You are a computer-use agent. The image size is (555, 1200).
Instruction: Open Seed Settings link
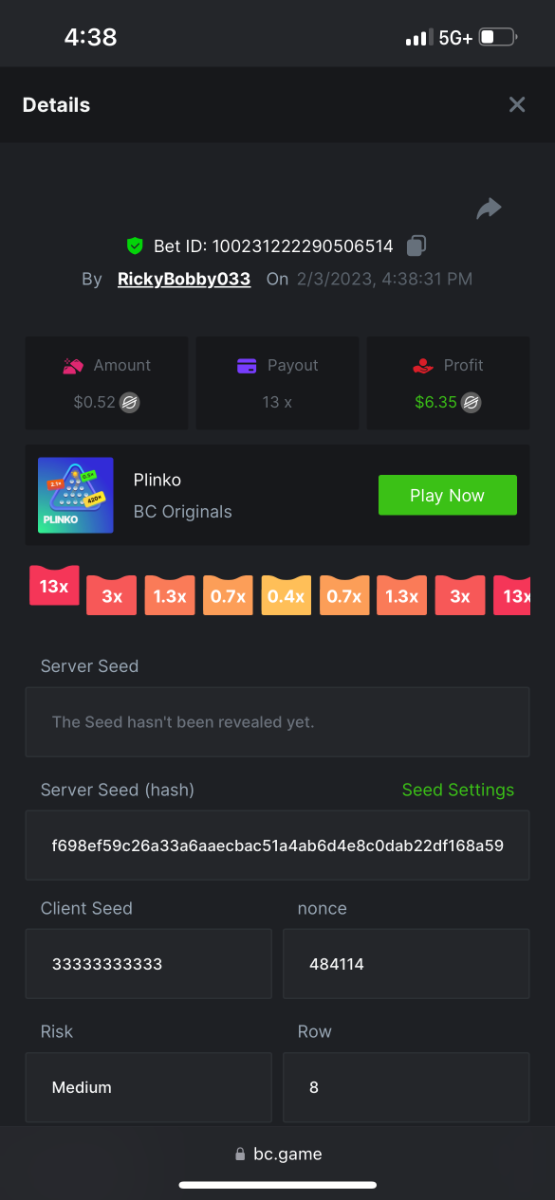(x=458, y=790)
